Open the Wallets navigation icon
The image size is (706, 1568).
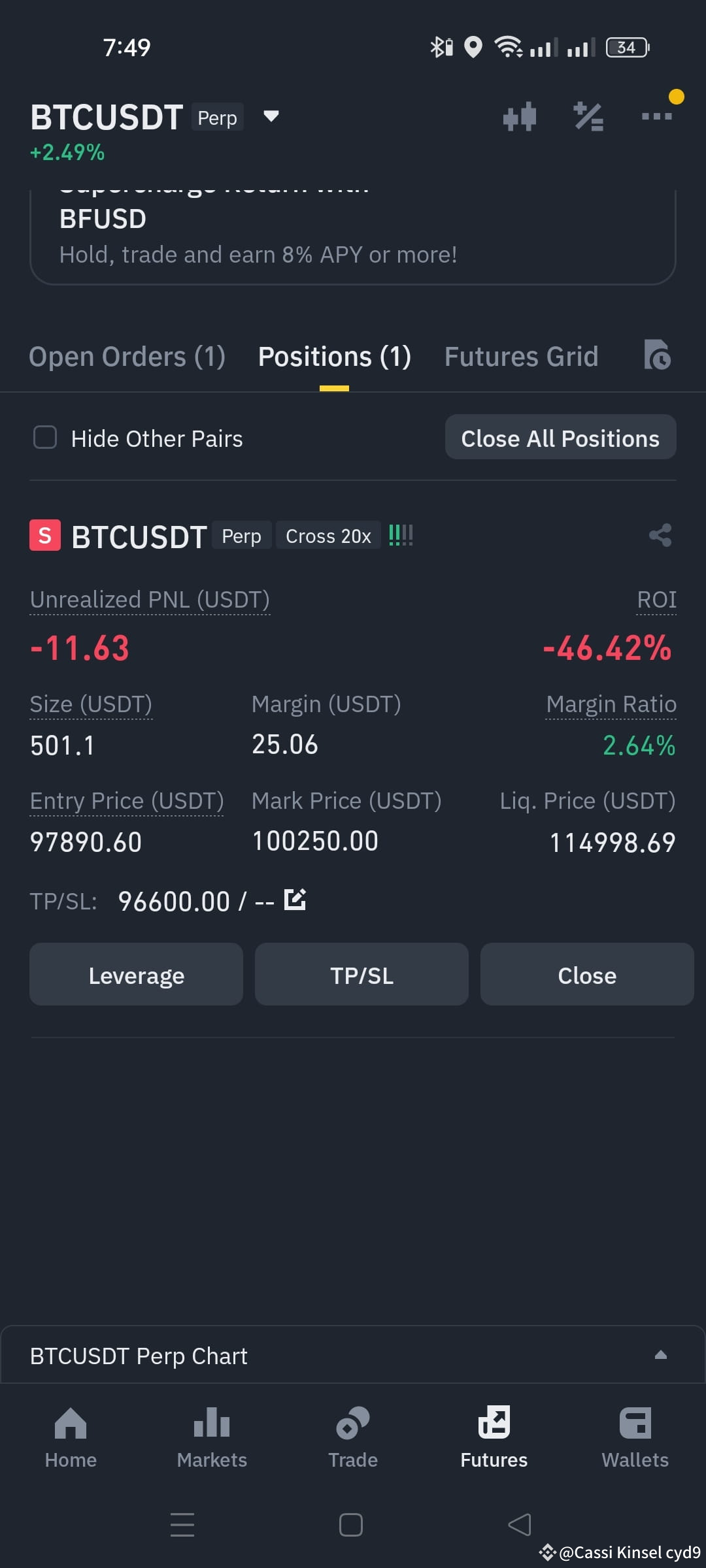(635, 1423)
